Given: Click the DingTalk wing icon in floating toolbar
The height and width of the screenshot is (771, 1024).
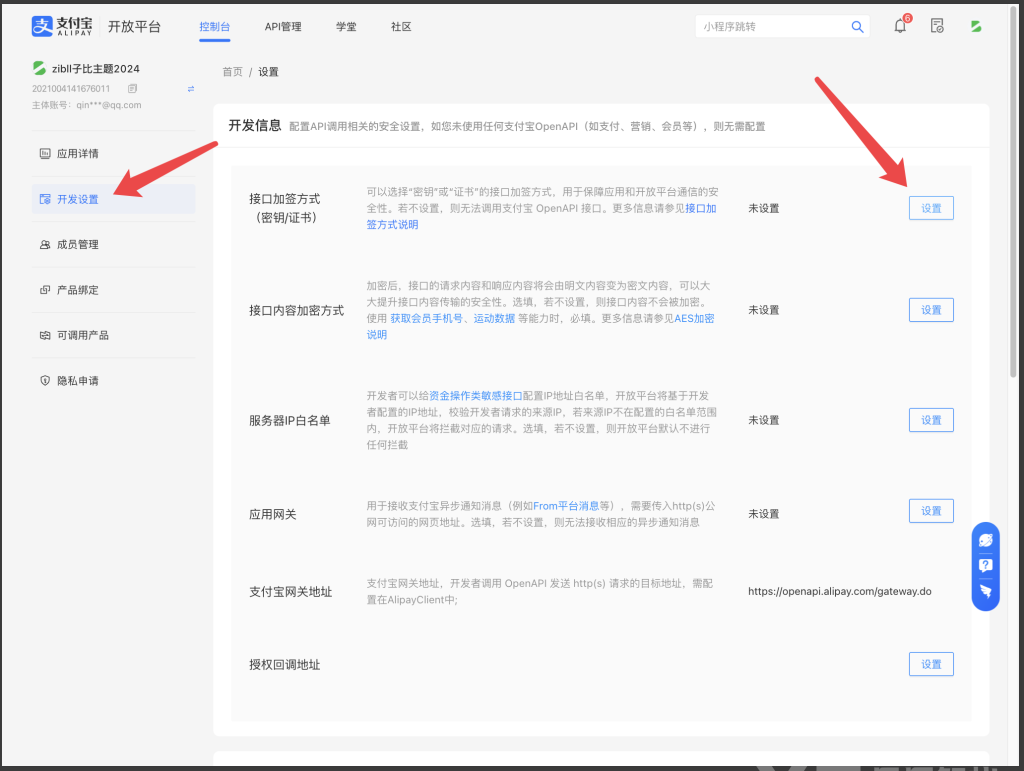Looking at the screenshot, I should point(985,592).
